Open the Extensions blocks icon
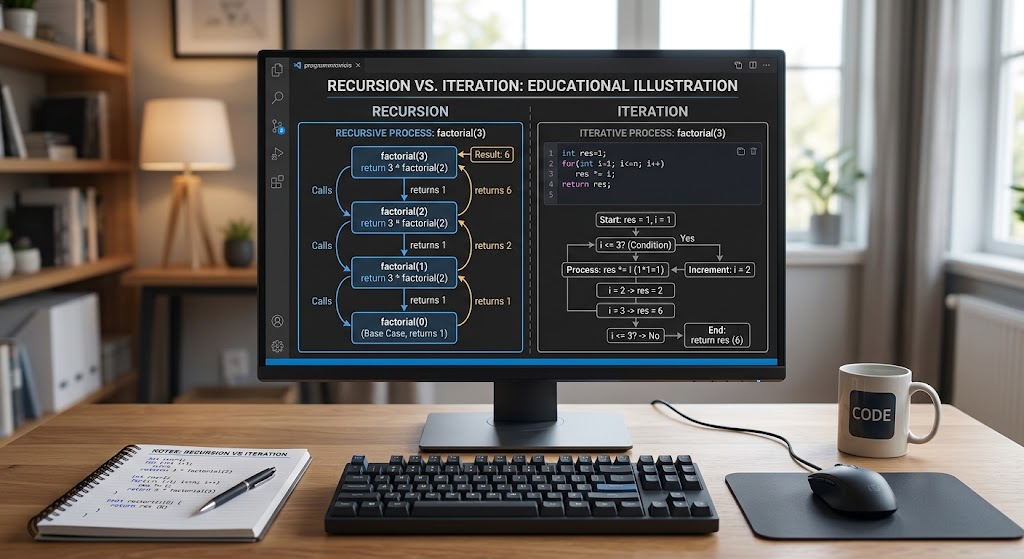1024x559 pixels. (278, 182)
